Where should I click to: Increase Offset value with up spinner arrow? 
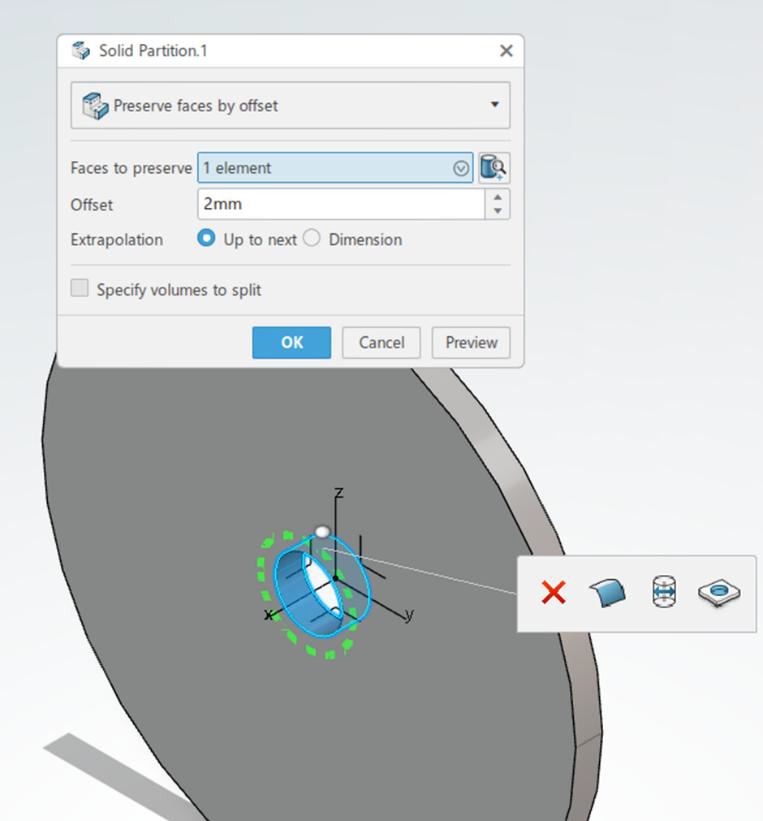pos(497,197)
